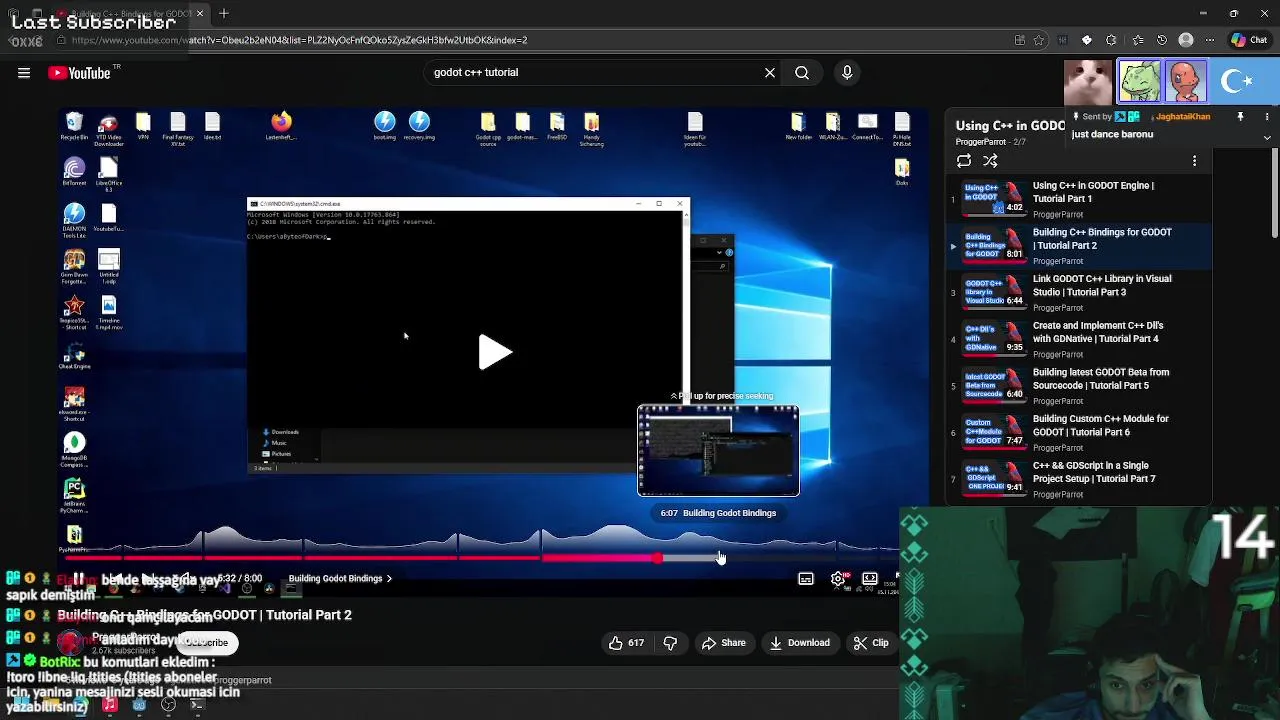Image resolution: width=1280 pixels, height=720 pixels.
Task: Click the Charmander emote in the overlay
Action: (x=1185, y=81)
